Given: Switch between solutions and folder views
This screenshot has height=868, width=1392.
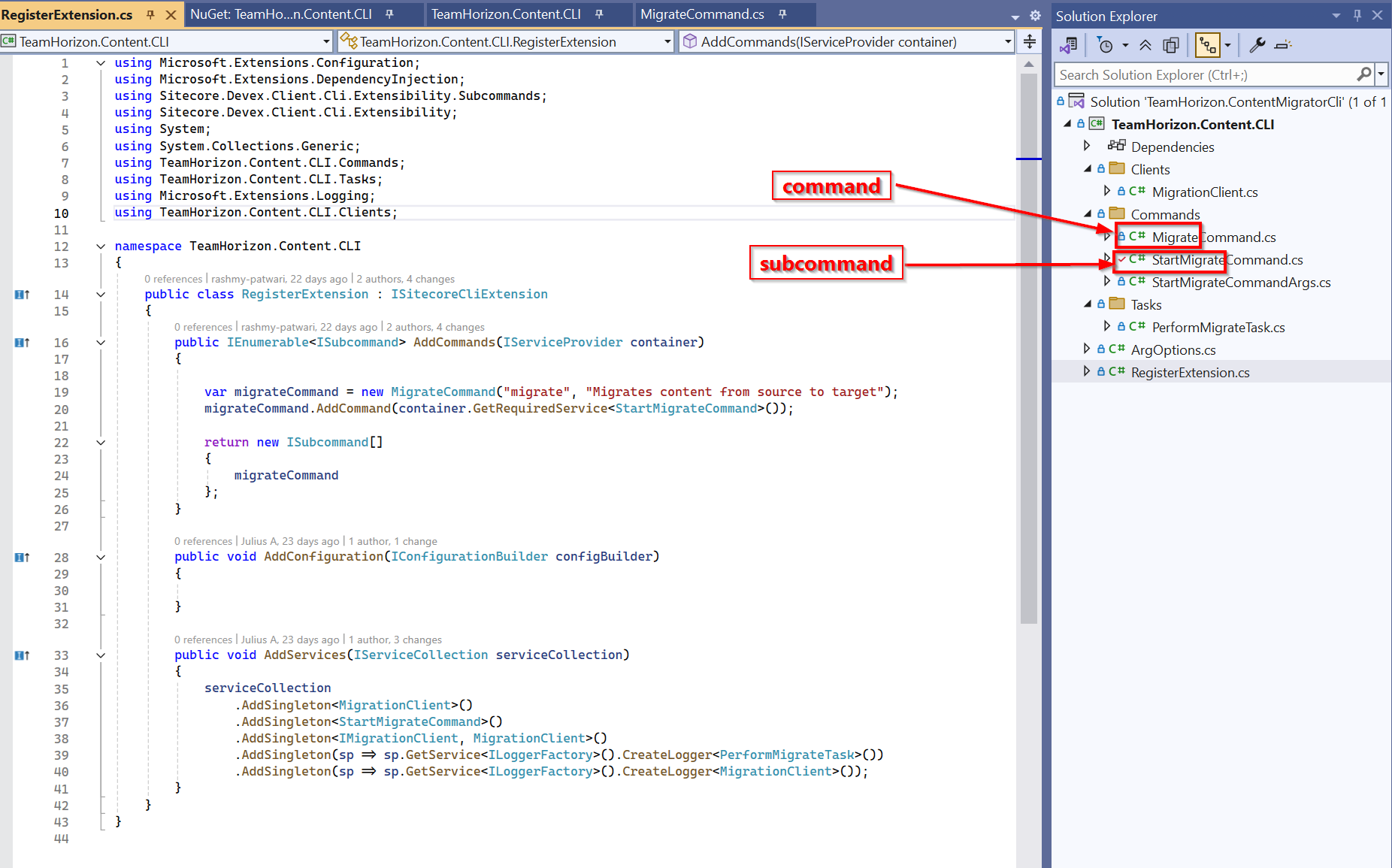Looking at the screenshot, I should [x=1068, y=46].
